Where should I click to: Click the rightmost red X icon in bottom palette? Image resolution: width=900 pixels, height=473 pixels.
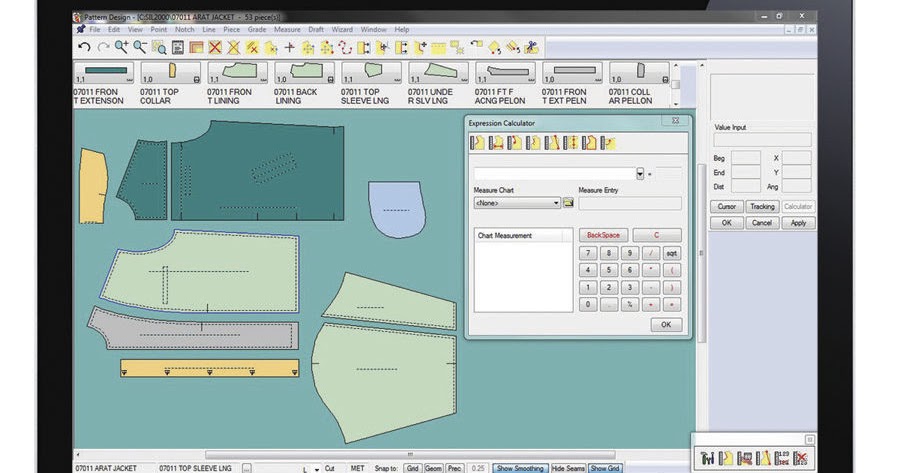click(800, 458)
